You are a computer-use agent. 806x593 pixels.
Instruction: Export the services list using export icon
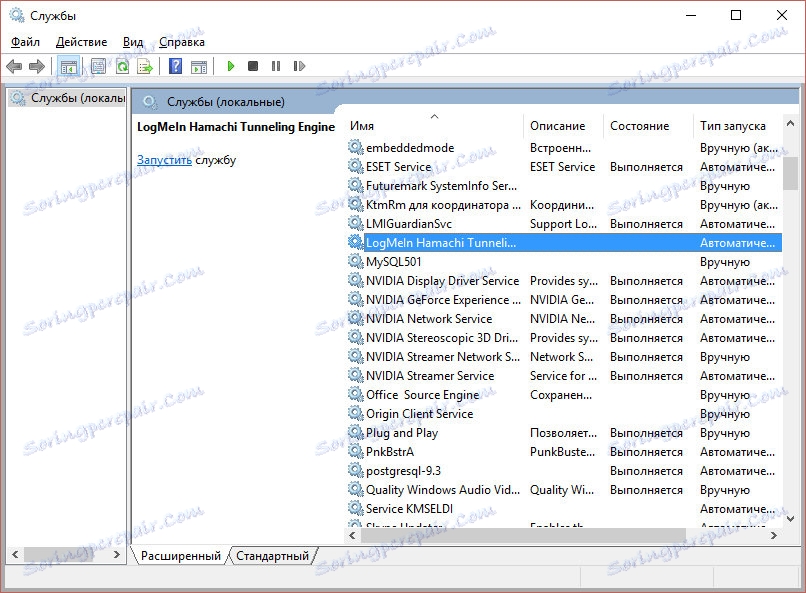(146, 66)
